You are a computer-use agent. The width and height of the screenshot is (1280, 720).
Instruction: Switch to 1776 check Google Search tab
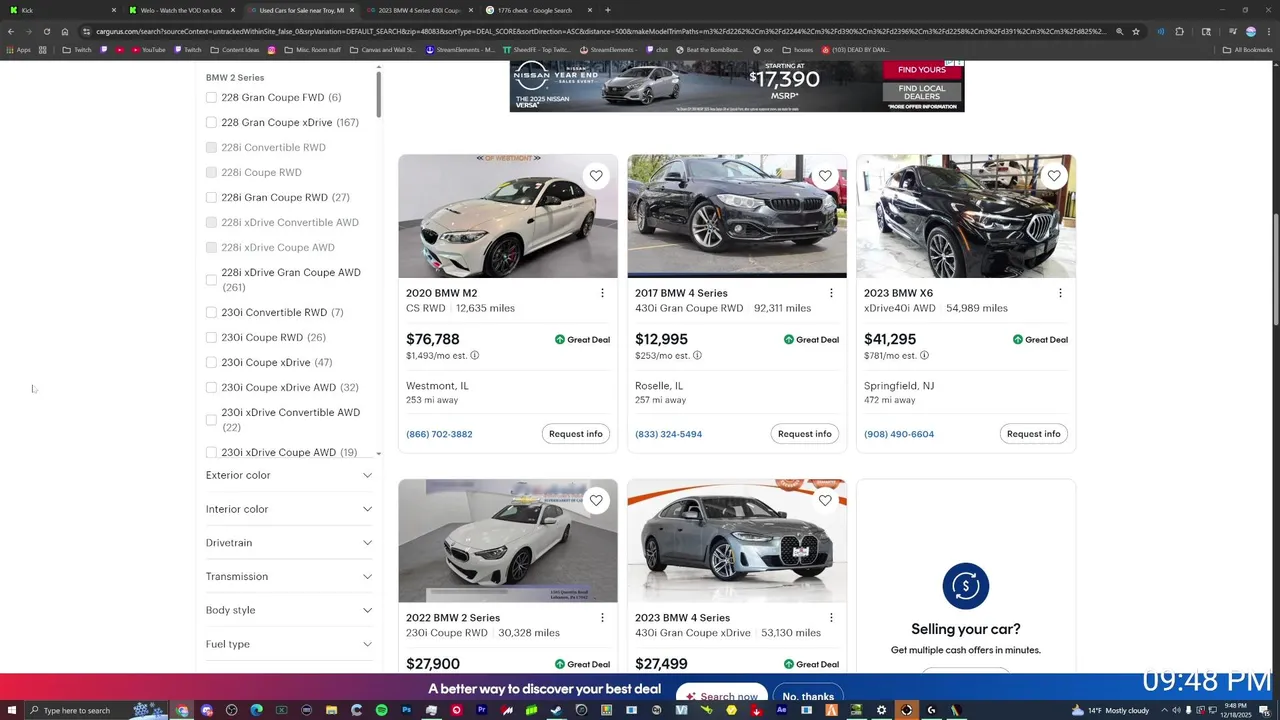[537, 10]
